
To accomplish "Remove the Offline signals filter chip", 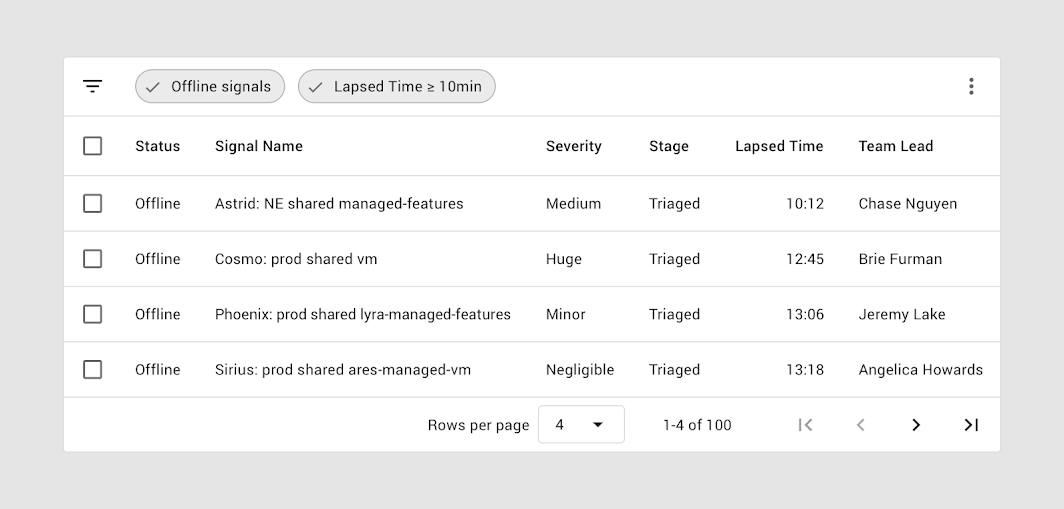I will [210, 86].
